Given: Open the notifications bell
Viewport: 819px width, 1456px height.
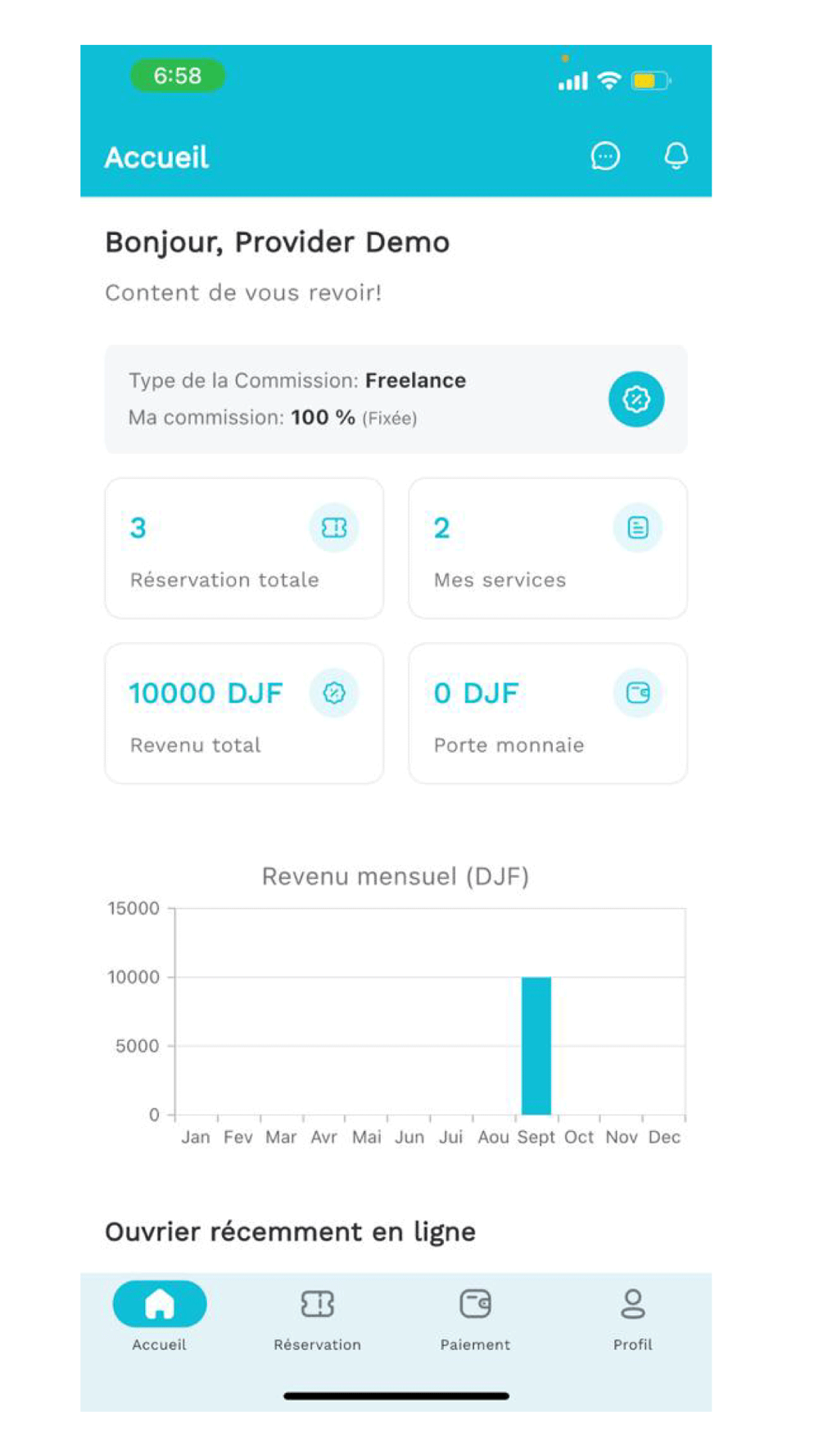Looking at the screenshot, I should (676, 156).
